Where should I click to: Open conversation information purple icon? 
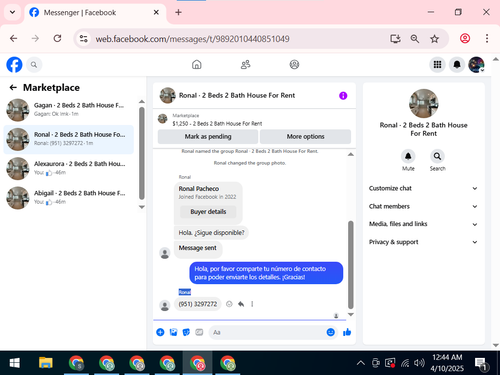[x=343, y=96]
